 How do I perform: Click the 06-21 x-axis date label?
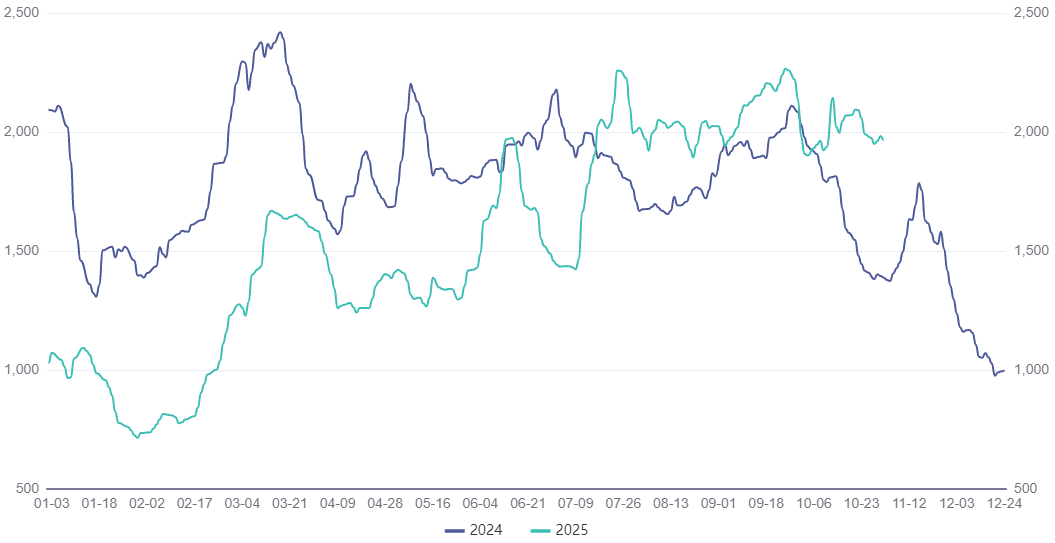point(528,504)
